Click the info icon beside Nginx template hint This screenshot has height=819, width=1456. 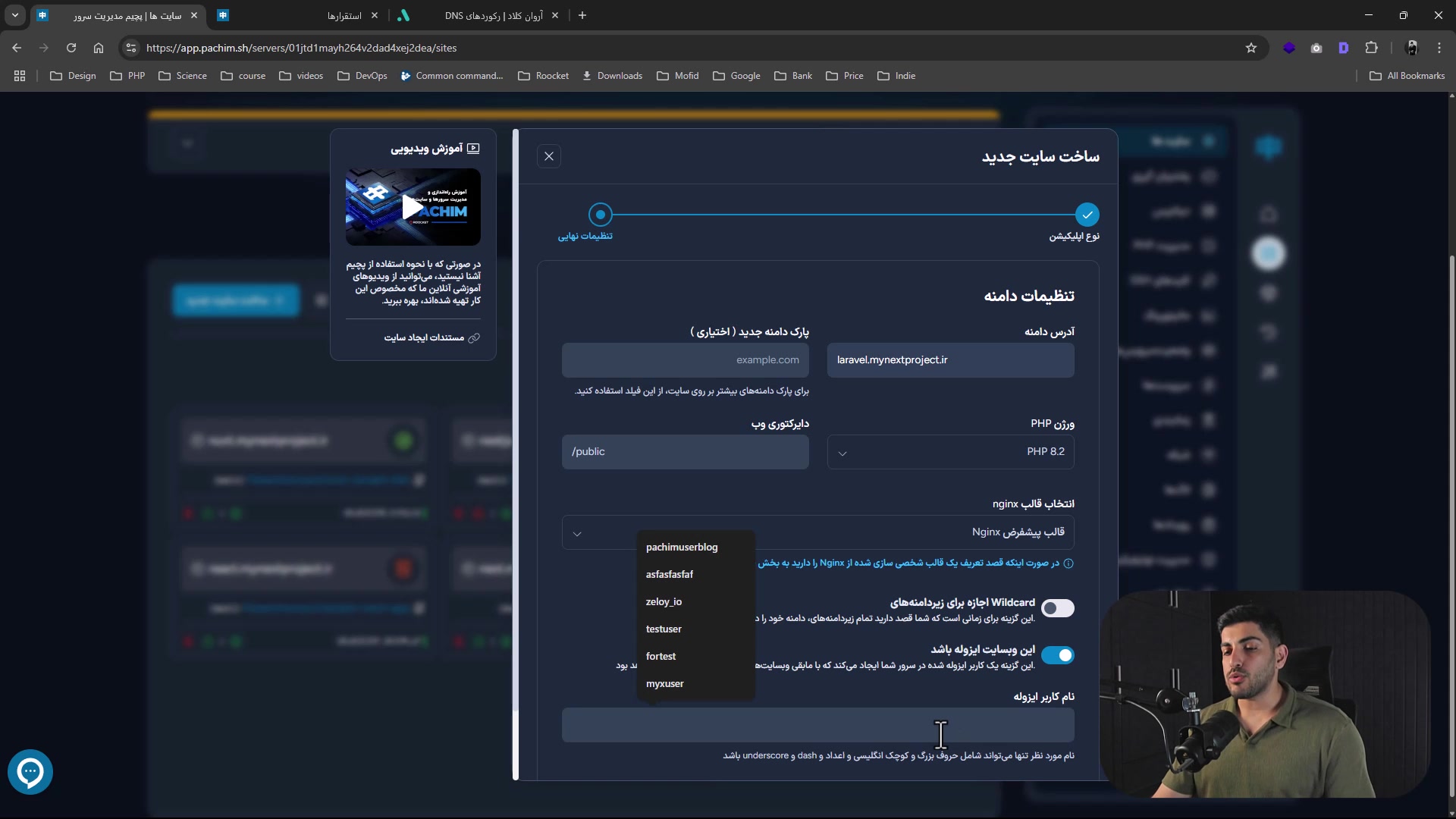point(1068,563)
